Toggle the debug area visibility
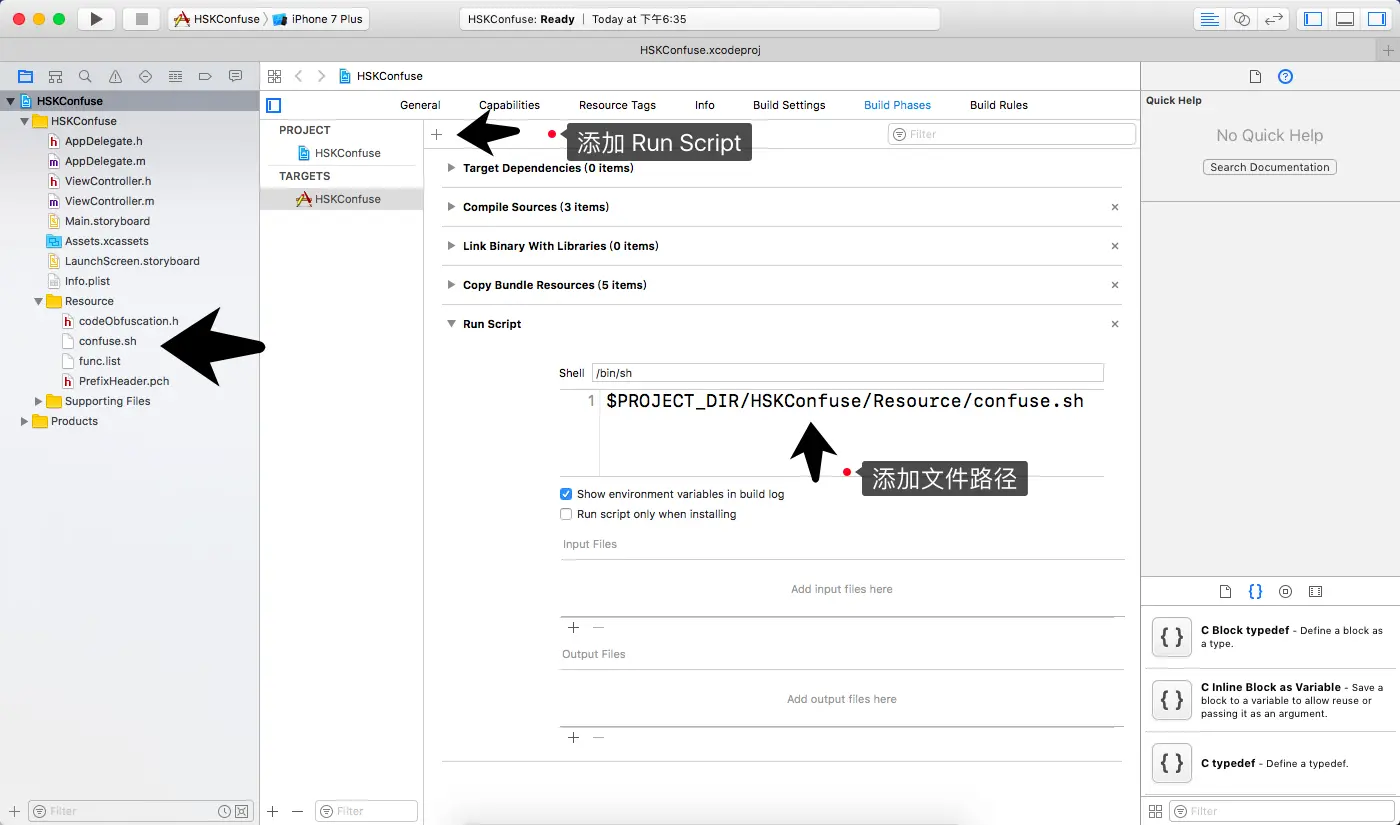Screen dimensions: 1400x825 tap(1345, 19)
